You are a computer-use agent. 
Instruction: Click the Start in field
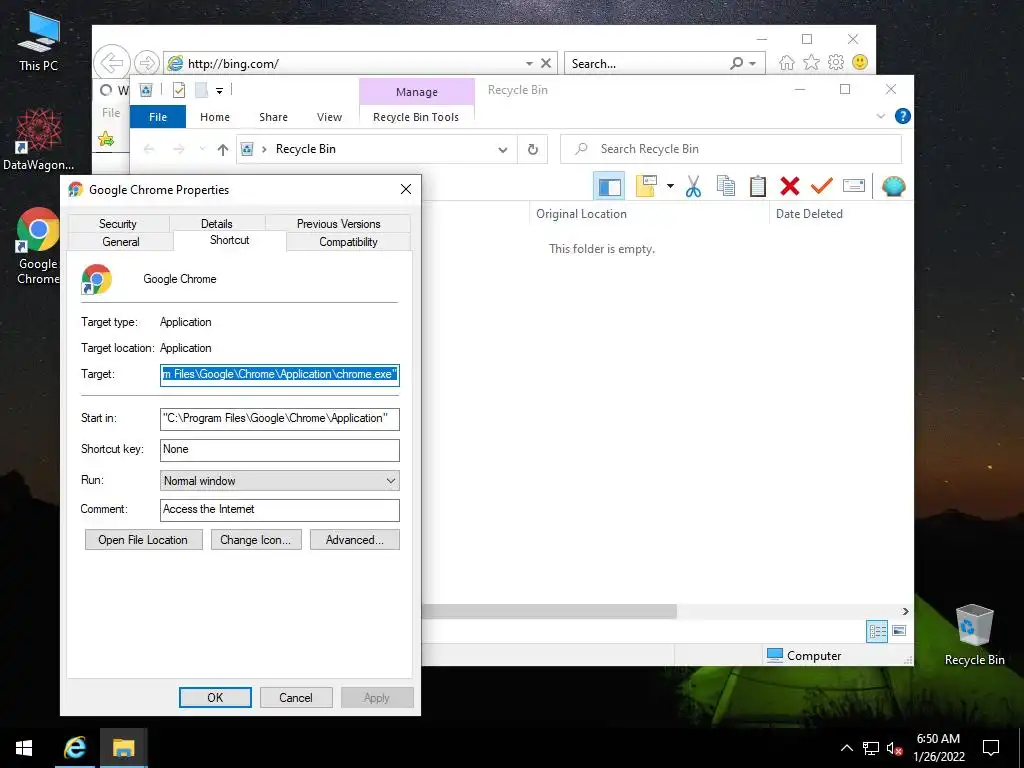[280, 419]
